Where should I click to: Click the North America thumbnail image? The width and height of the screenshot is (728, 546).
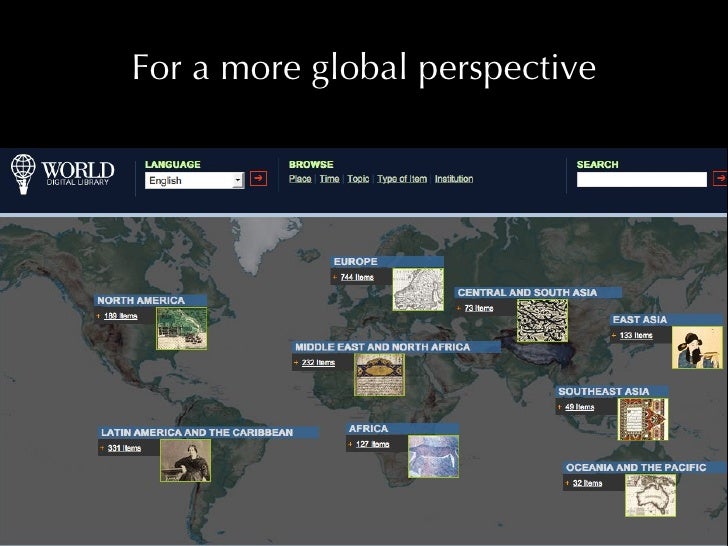click(182, 329)
